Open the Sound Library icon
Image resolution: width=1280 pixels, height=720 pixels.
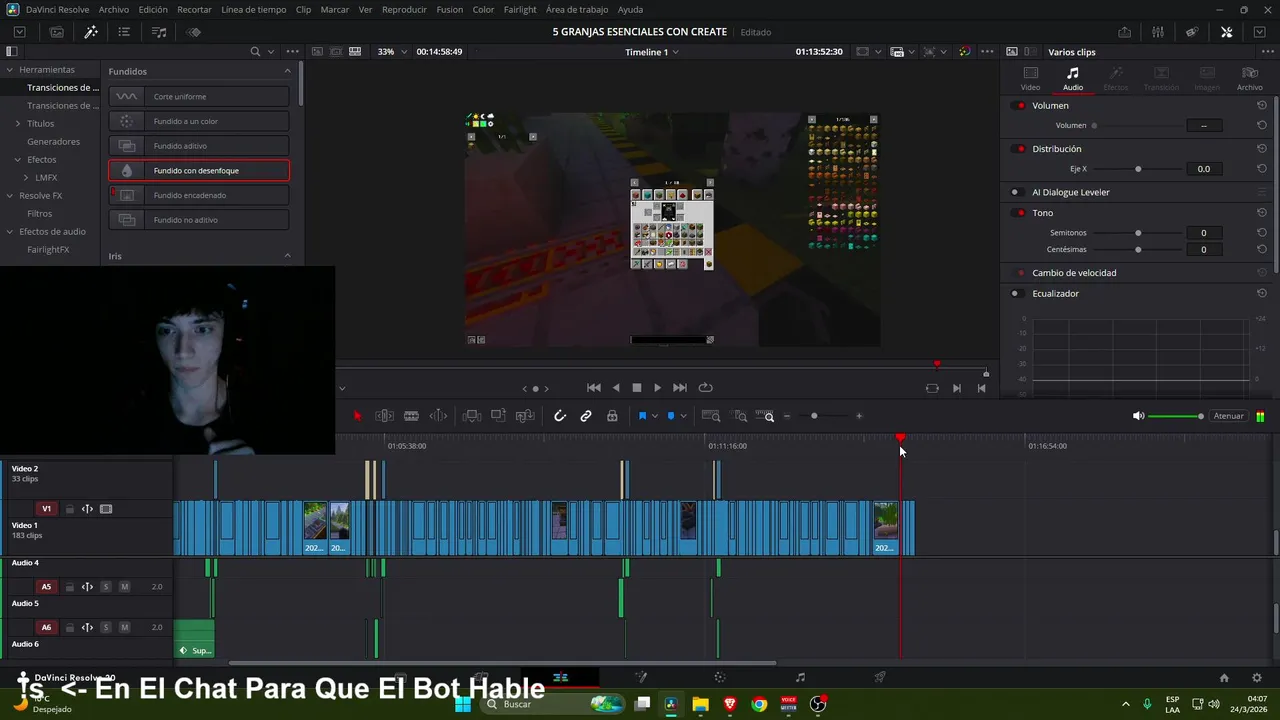(159, 32)
